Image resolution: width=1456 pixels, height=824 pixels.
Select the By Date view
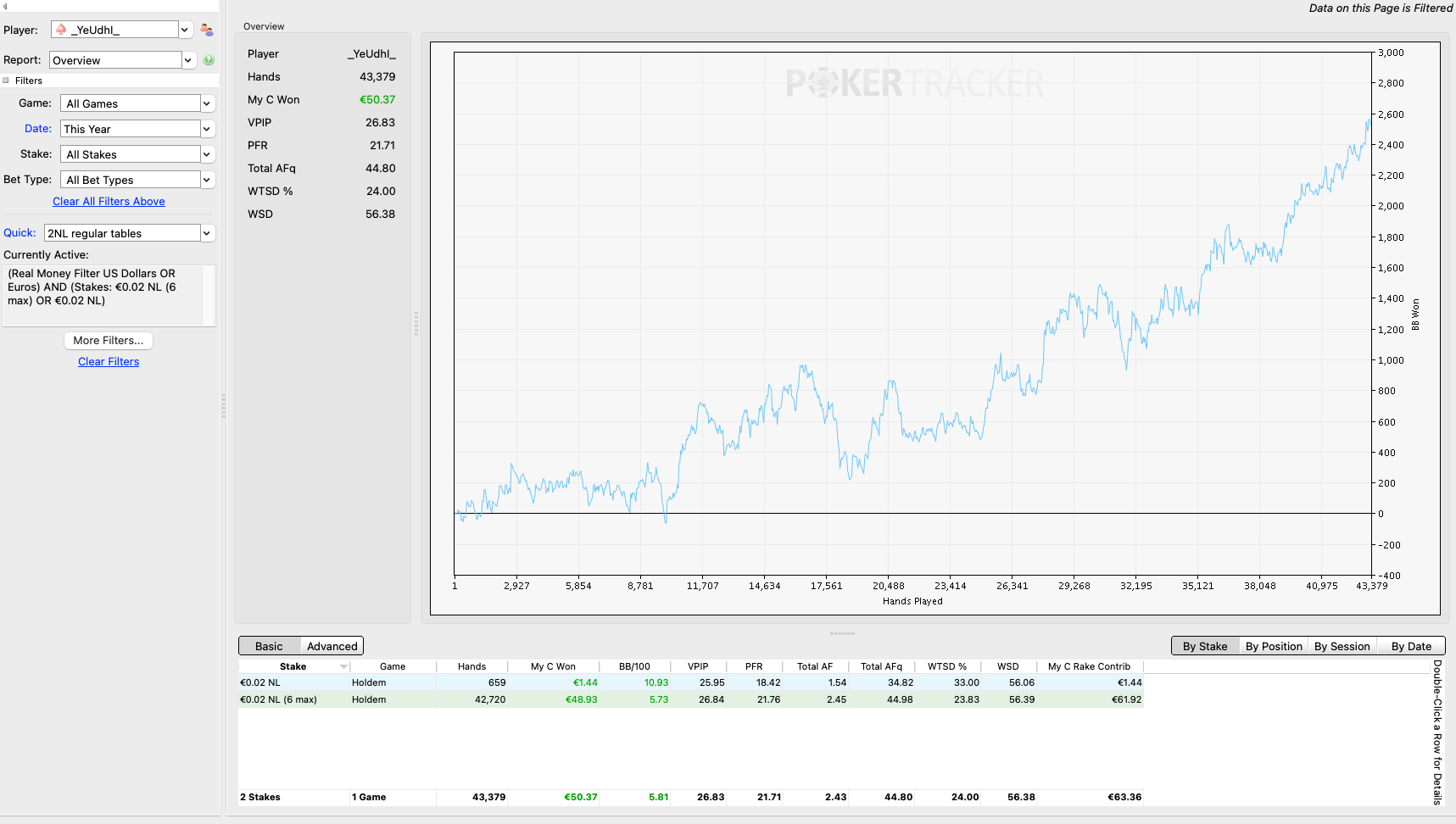1411,646
